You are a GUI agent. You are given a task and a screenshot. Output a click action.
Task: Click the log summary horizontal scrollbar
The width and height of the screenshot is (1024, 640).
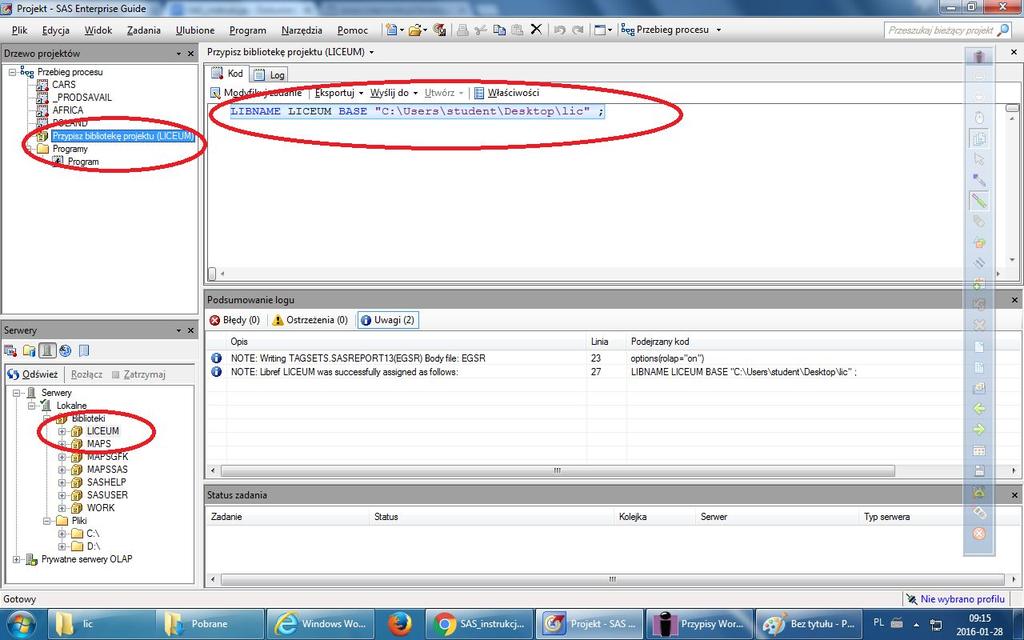557,470
